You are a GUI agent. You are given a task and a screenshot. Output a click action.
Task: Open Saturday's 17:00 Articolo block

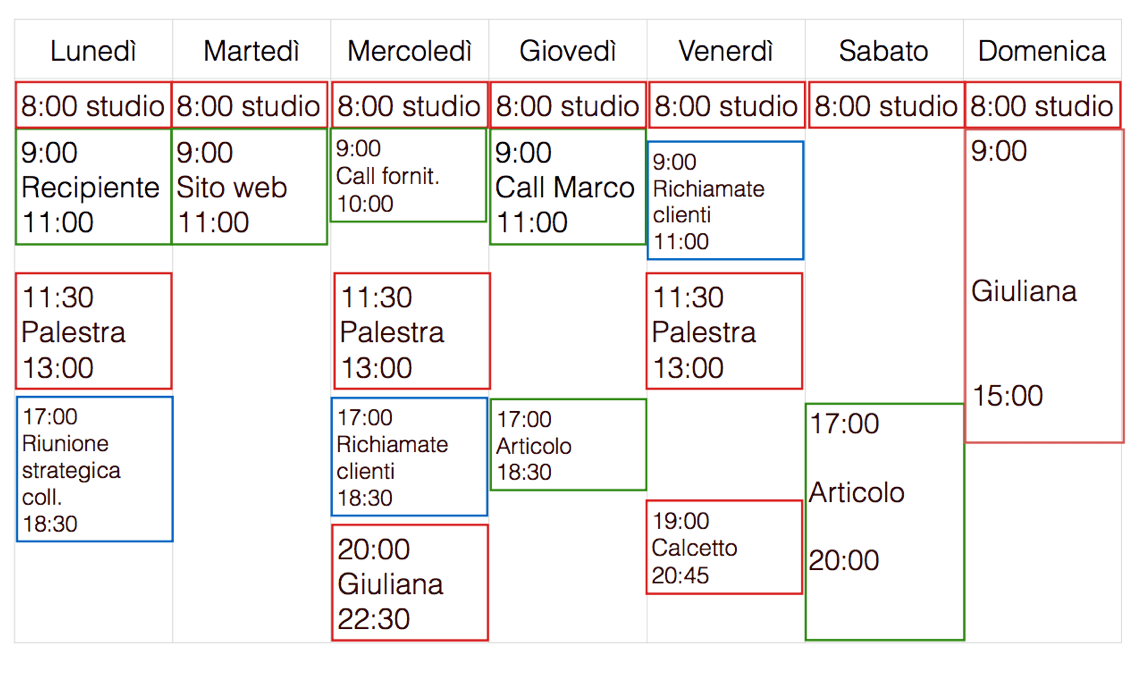(x=884, y=522)
